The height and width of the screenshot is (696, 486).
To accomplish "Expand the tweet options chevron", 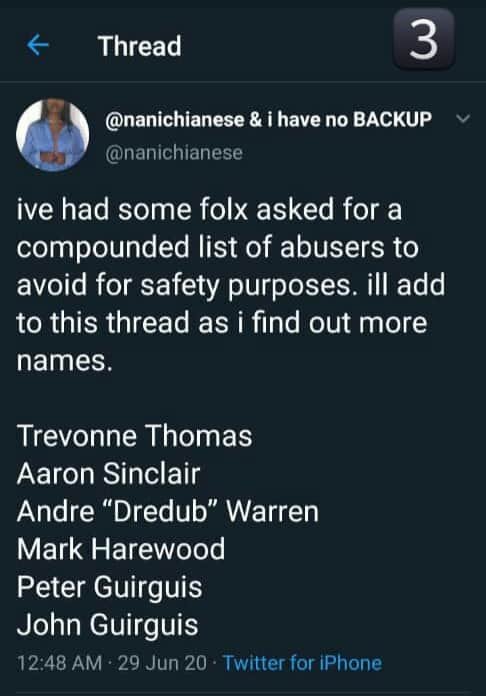I will 463,119.
